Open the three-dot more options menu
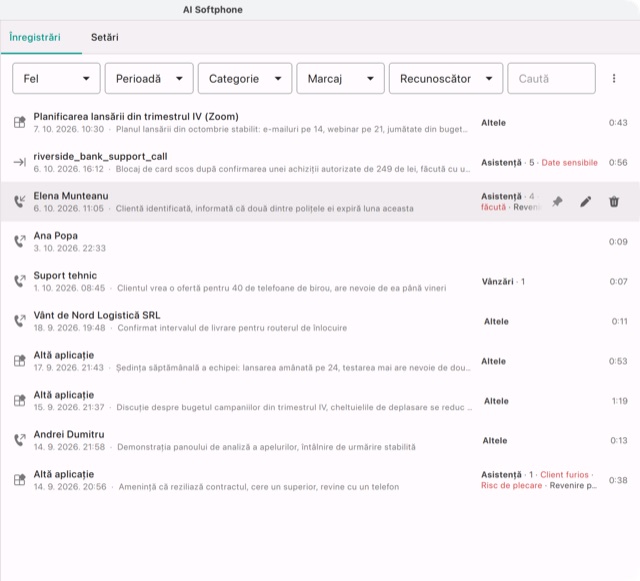This screenshot has height=581, width=640. point(614,78)
